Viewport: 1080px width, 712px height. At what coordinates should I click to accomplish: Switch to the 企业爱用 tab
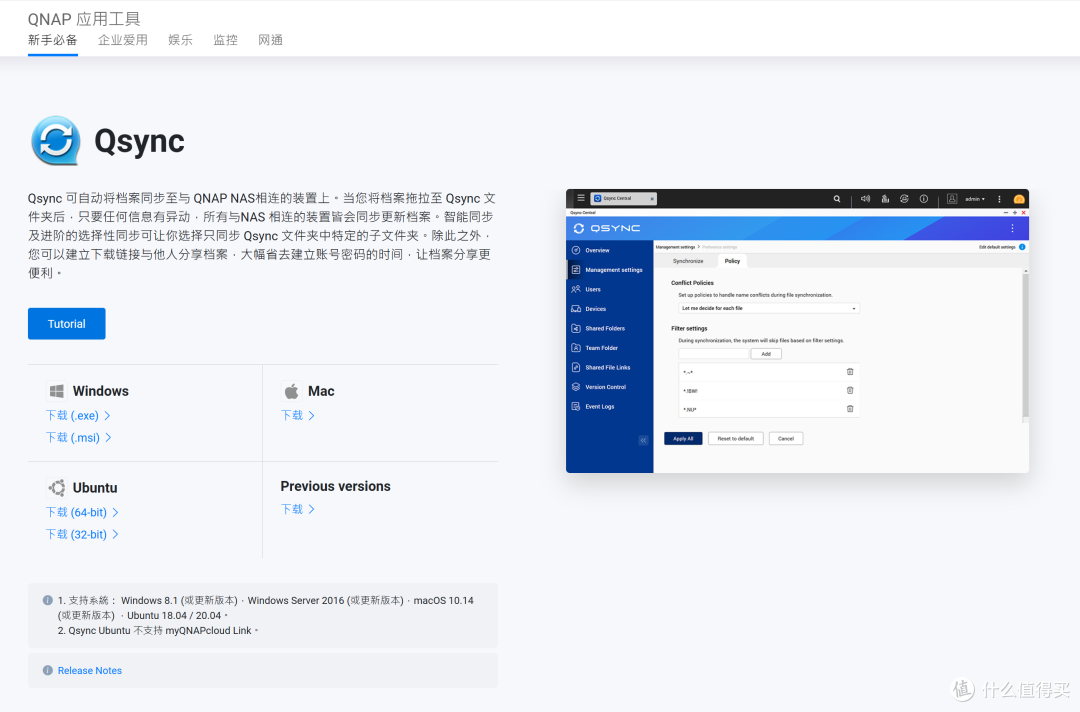[x=123, y=40]
